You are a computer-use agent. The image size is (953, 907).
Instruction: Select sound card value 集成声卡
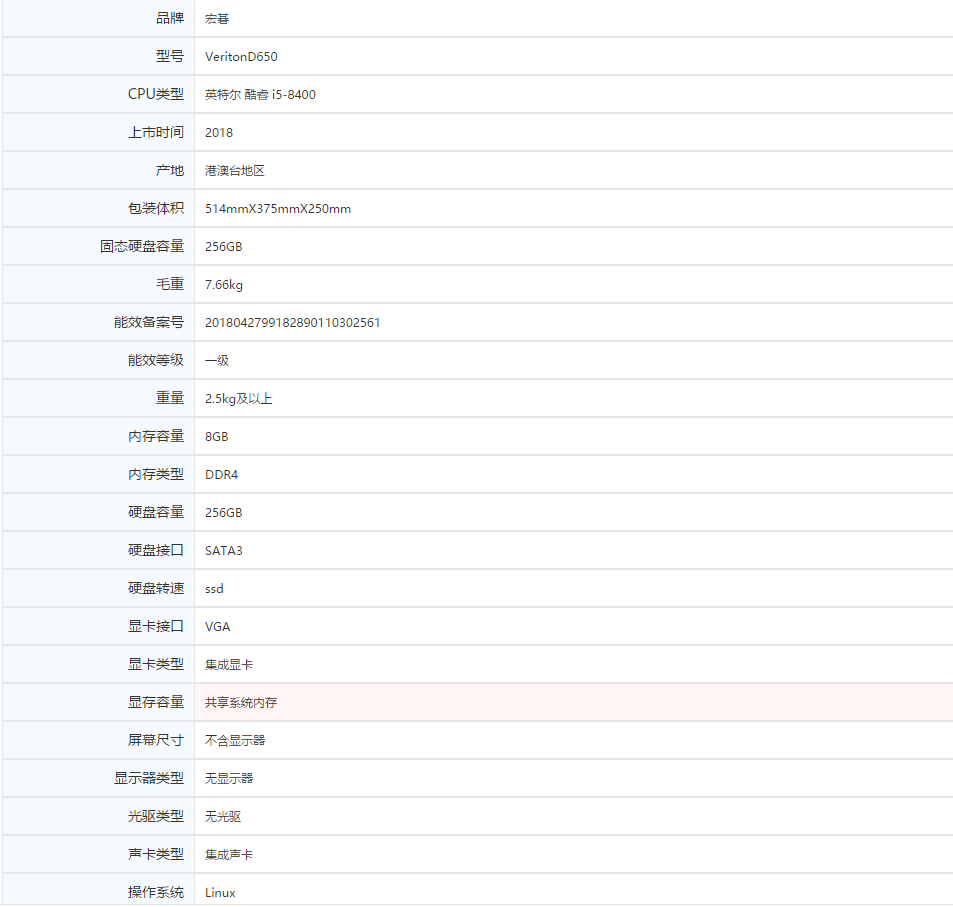pos(229,855)
